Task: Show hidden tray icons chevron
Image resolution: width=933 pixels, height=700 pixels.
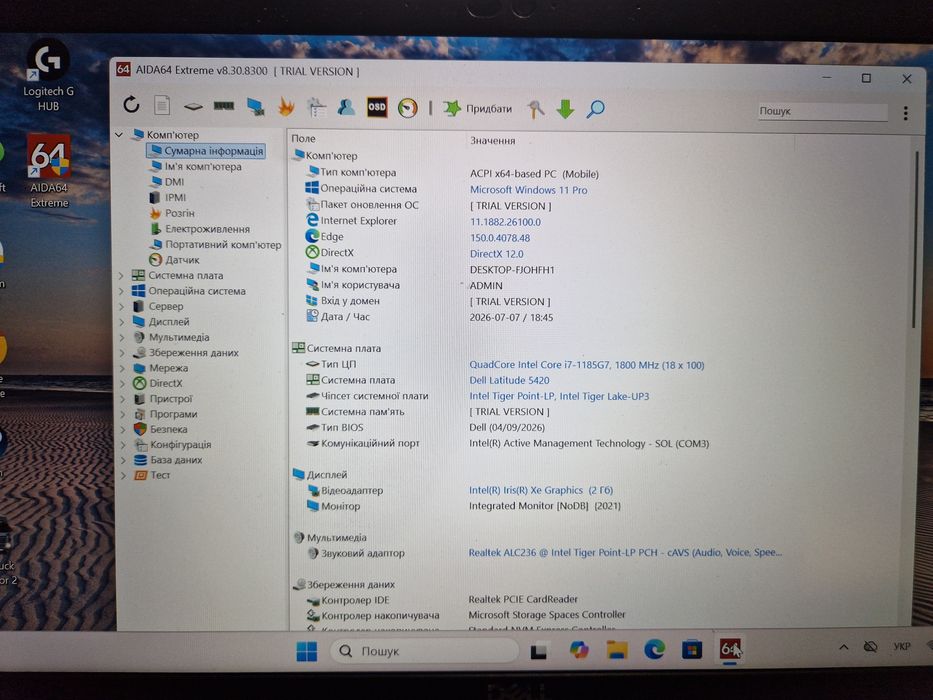Action: pos(844,647)
